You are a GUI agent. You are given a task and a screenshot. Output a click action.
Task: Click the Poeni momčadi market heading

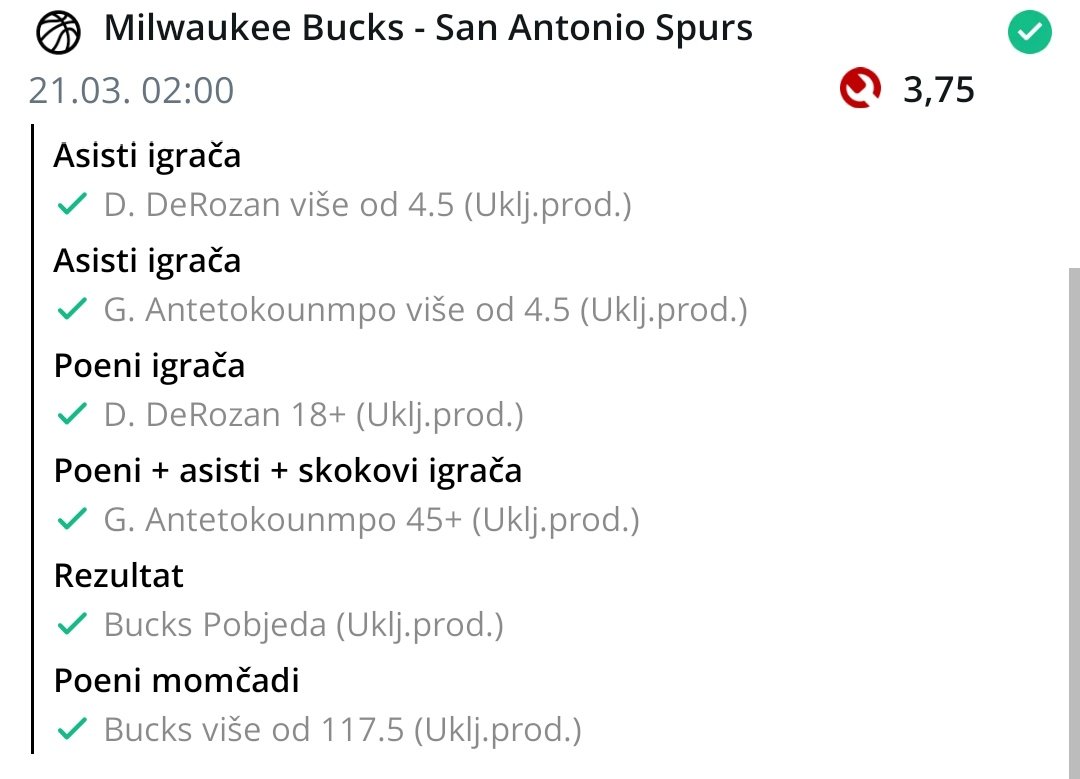tap(176, 681)
